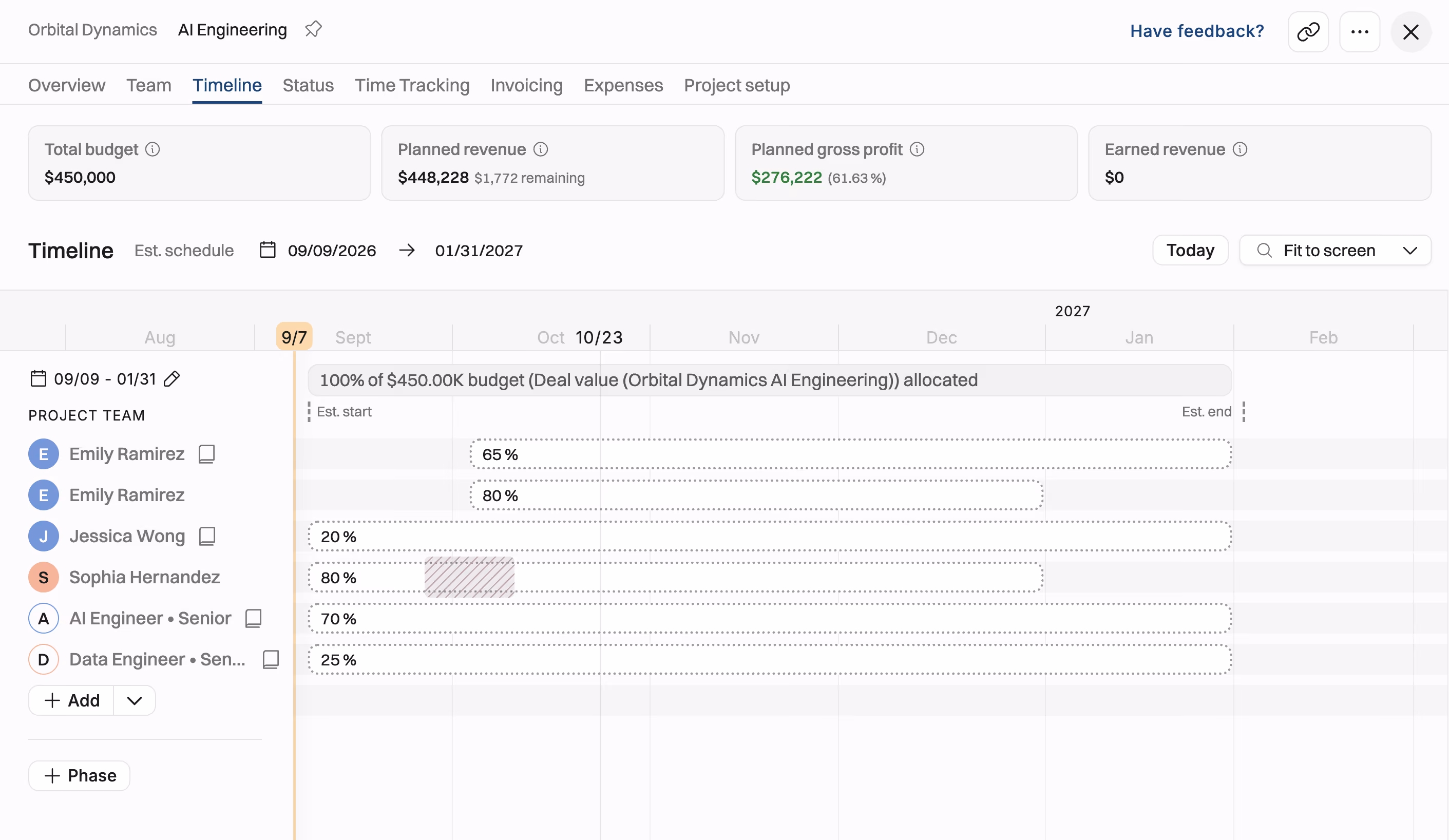The width and height of the screenshot is (1449, 840).
Task: Add a new team member
Action: pos(72,700)
